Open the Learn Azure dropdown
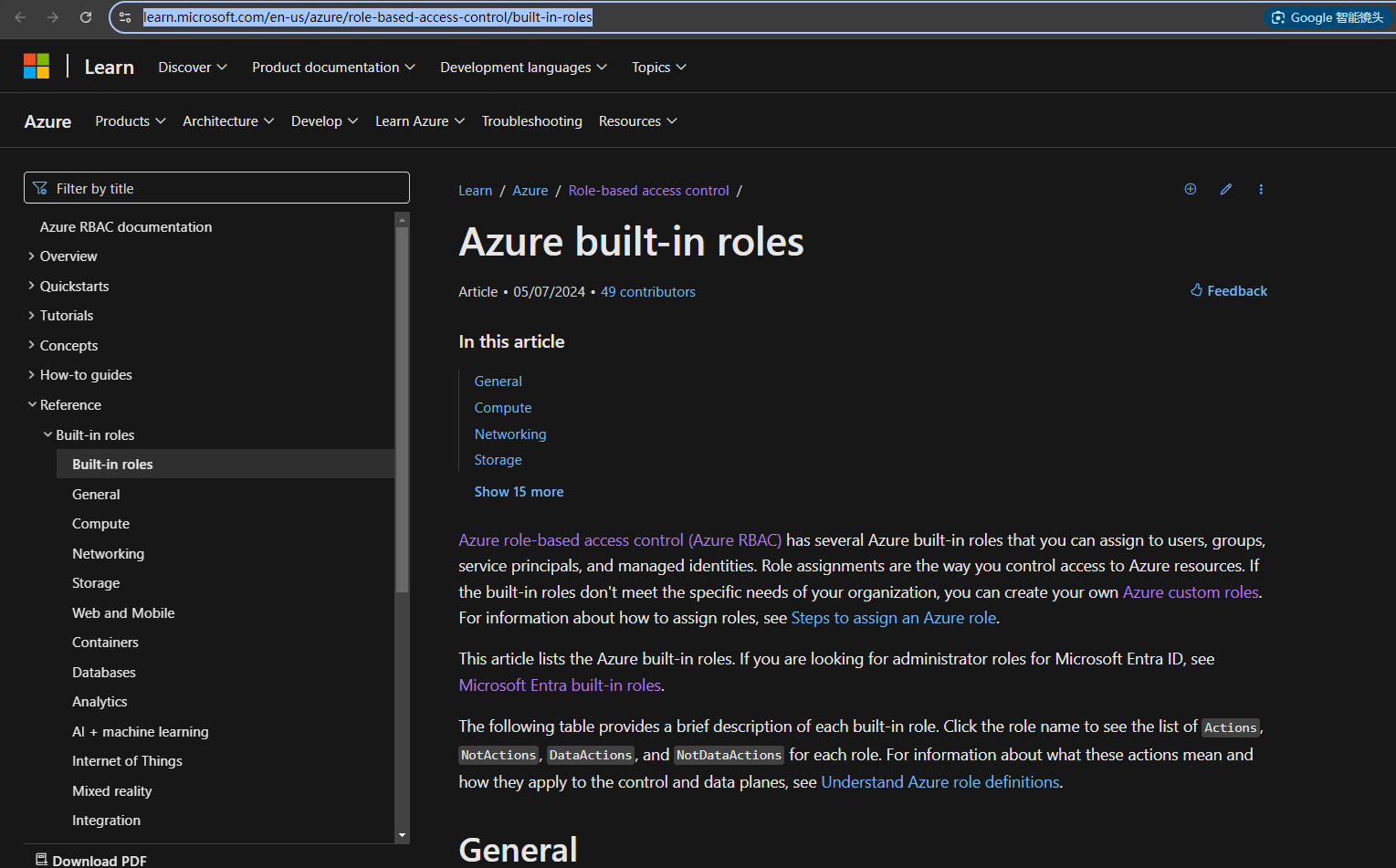This screenshot has width=1396, height=868. tap(420, 121)
